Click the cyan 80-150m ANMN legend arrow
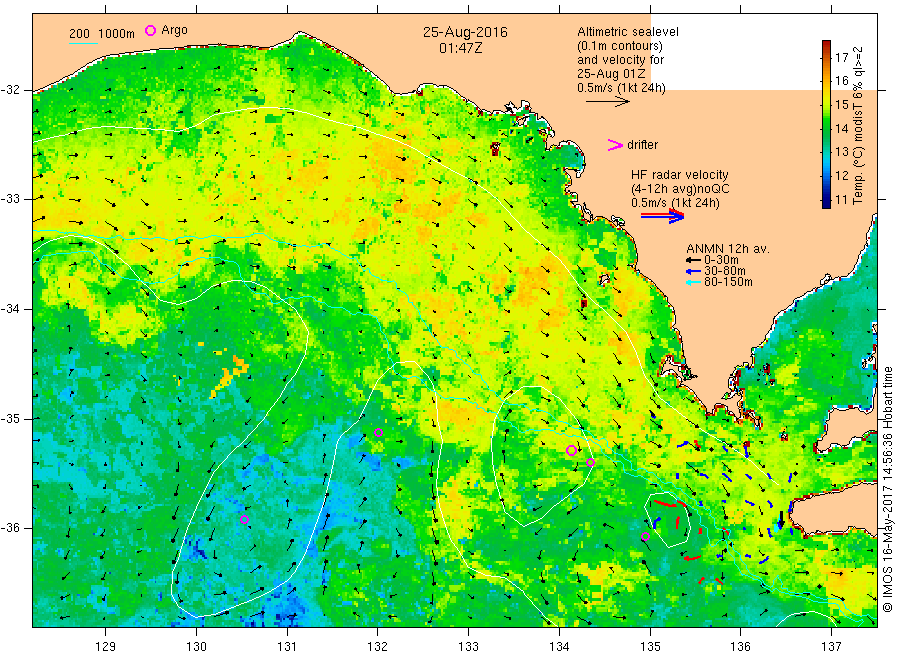 point(693,282)
